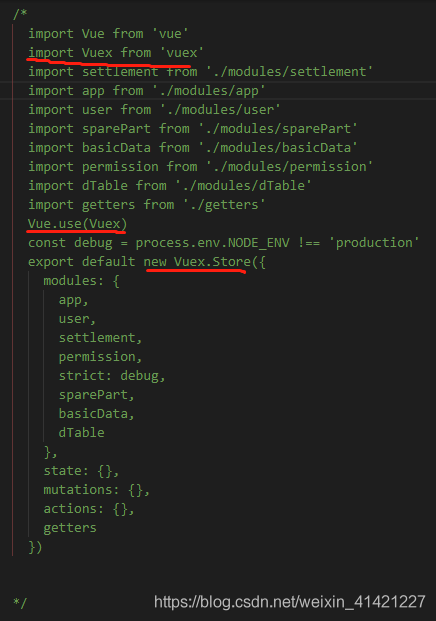Open the blog.csdn.net watermark URL
The image size is (436, 621).
coord(290,602)
